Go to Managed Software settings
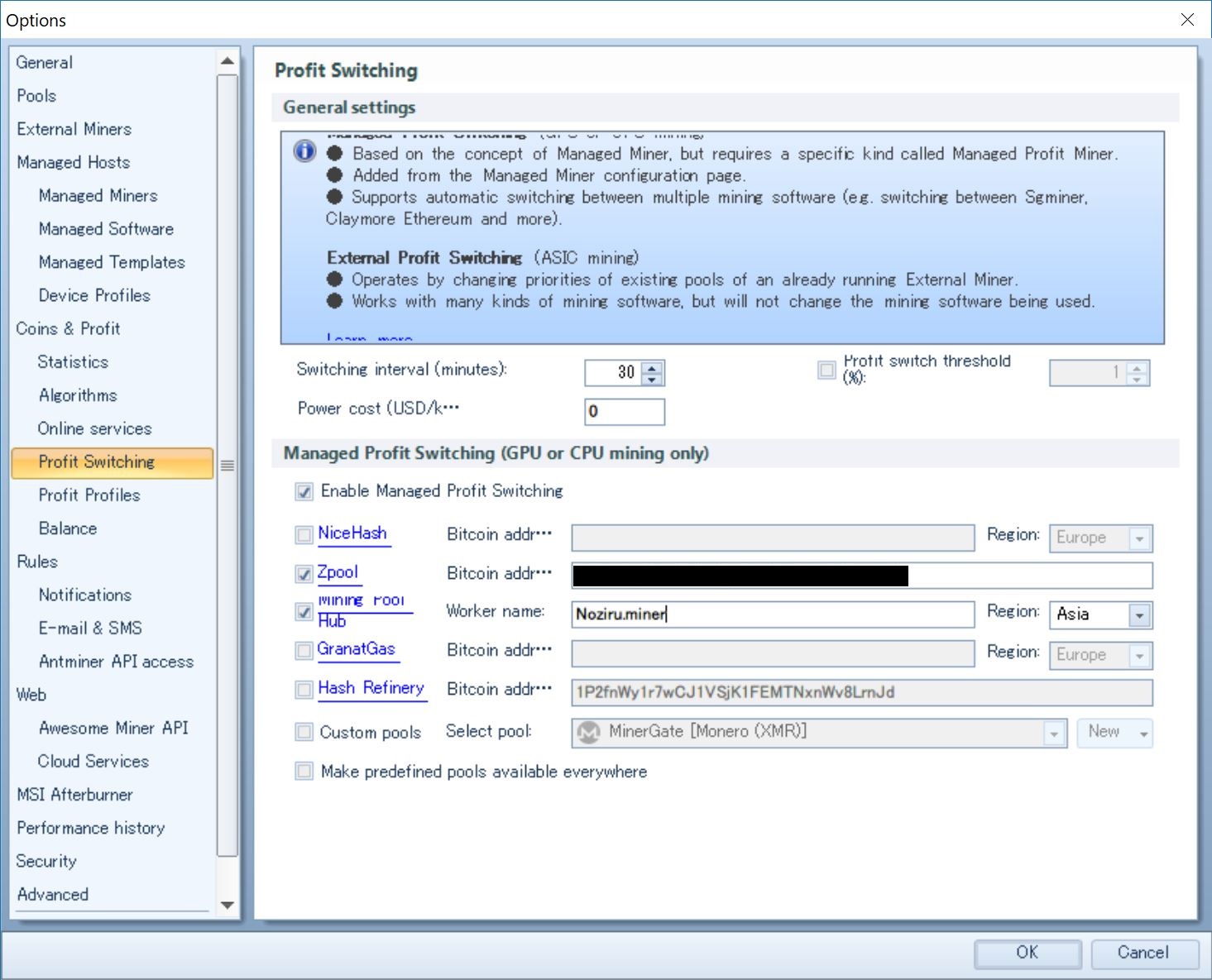 click(x=106, y=229)
